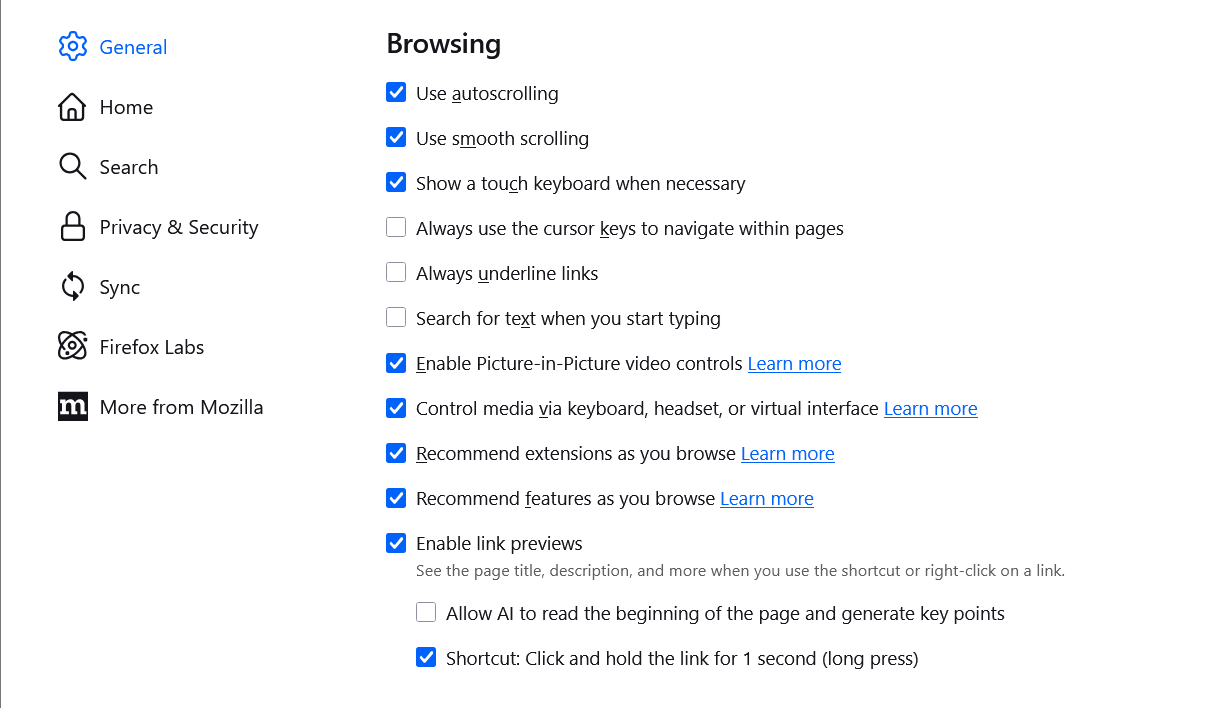1206x708 pixels.
Task: Click the More from Mozilla icon
Action: click(x=73, y=407)
